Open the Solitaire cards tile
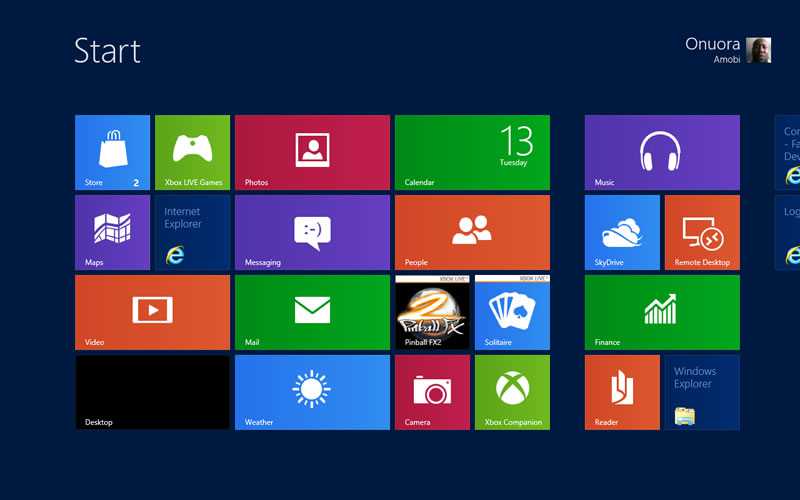Screen dimensions: 800x500 (512, 312)
